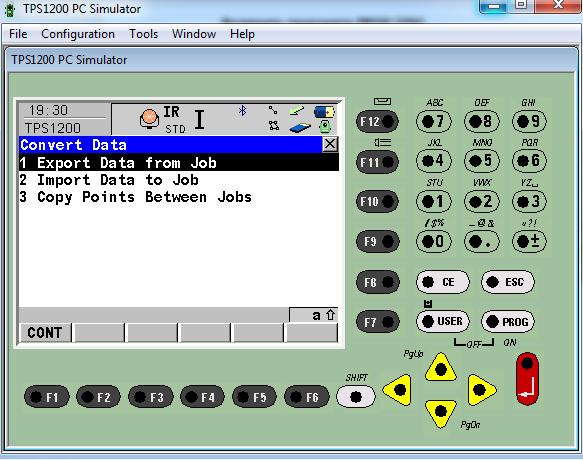
Task: Click the F10 side key
Action: (377, 201)
